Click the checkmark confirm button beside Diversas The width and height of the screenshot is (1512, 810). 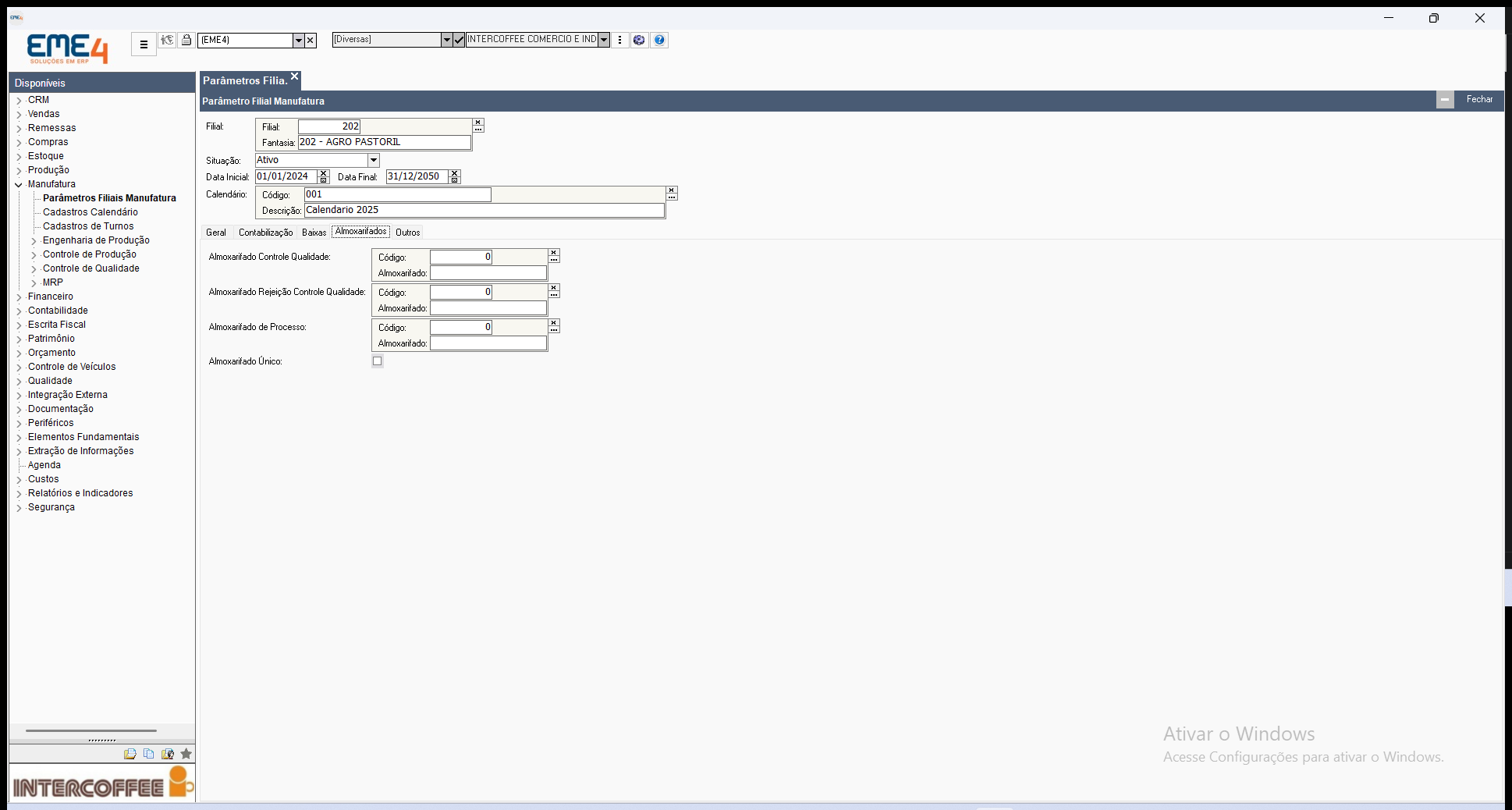pos(459,40)
